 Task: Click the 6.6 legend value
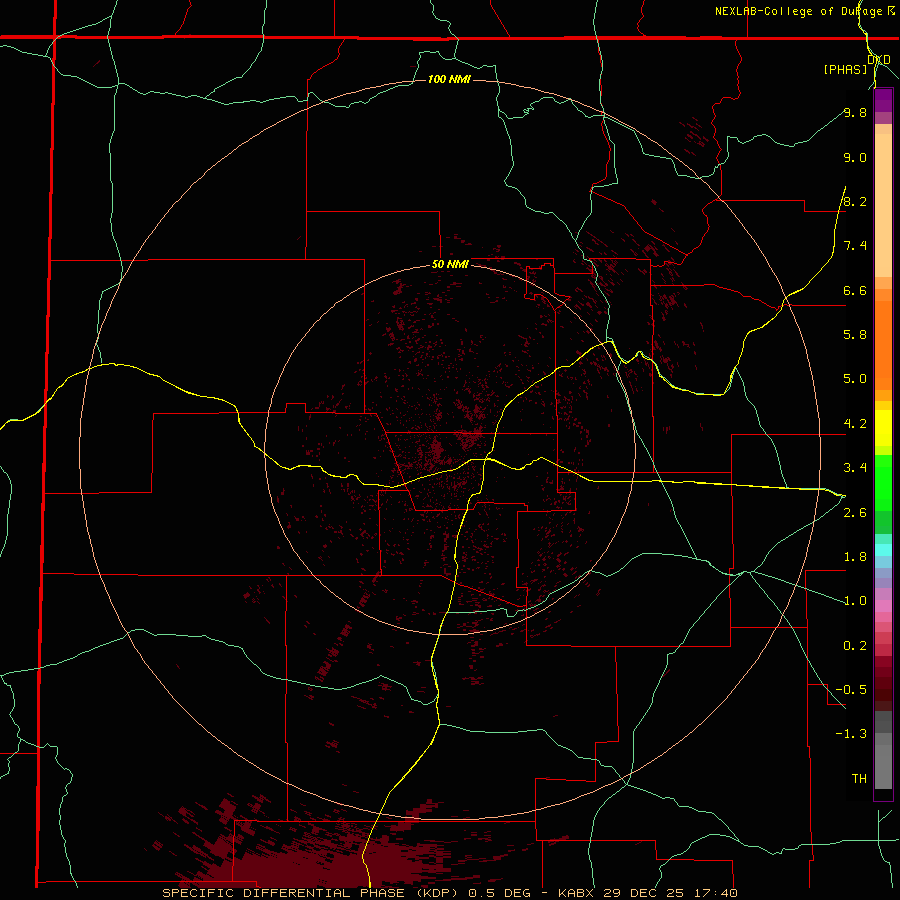tap(855, 290)
